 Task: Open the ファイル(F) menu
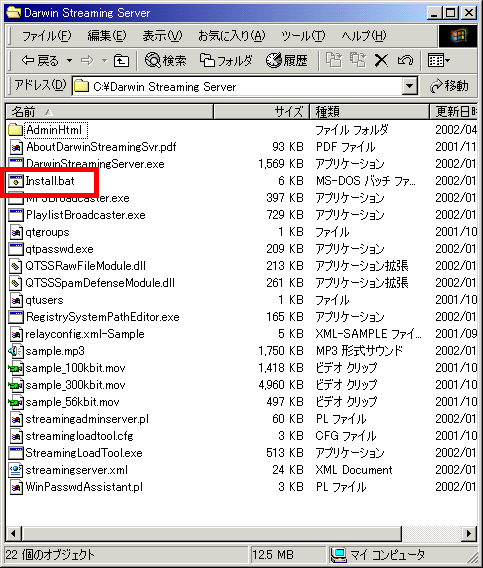point(46,36)
